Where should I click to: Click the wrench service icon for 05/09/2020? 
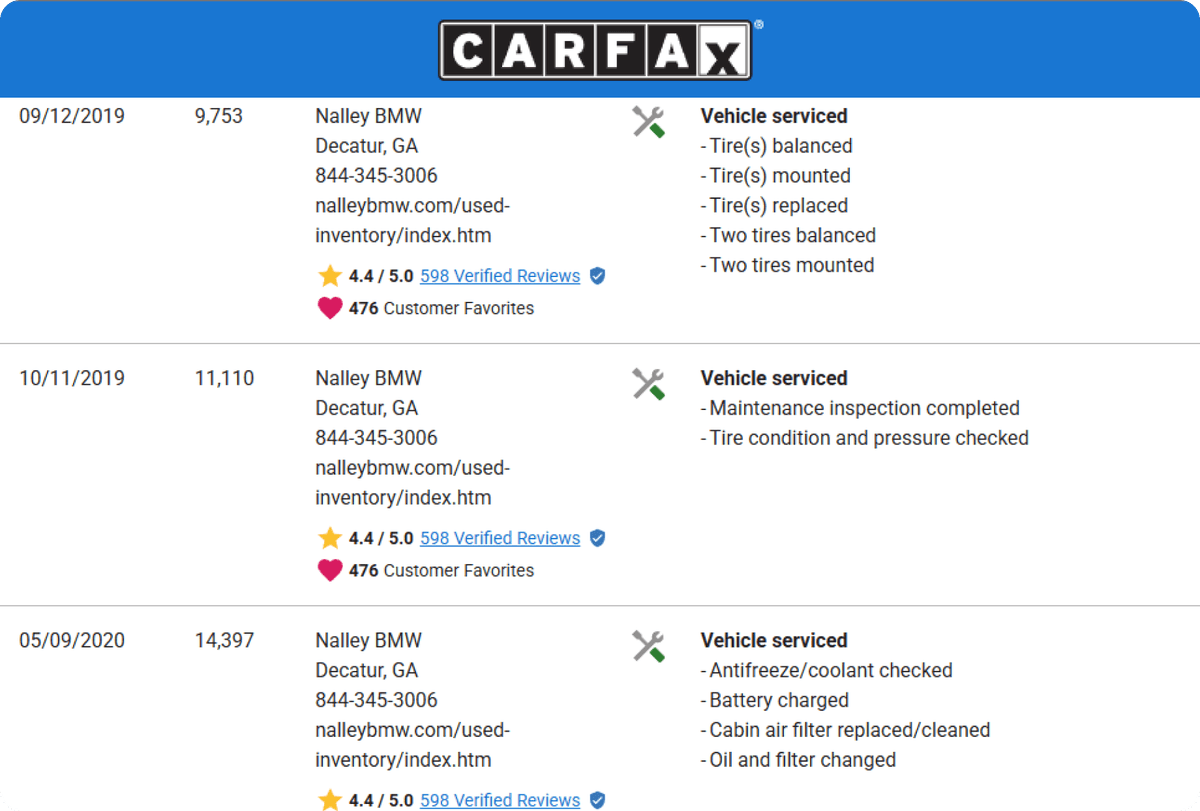pyautogui.click(x=648, y=646)
